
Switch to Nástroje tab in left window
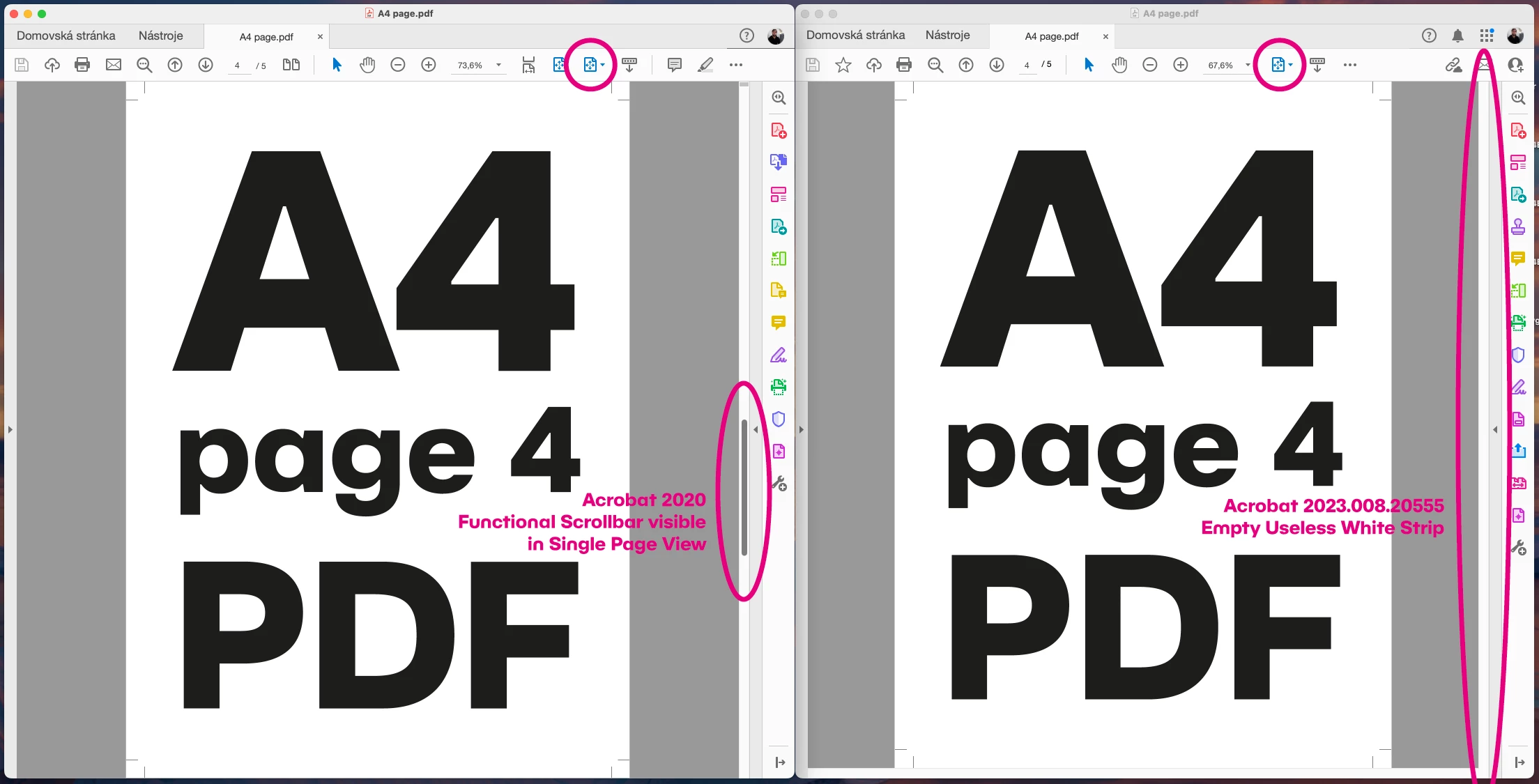coord(160,36)
